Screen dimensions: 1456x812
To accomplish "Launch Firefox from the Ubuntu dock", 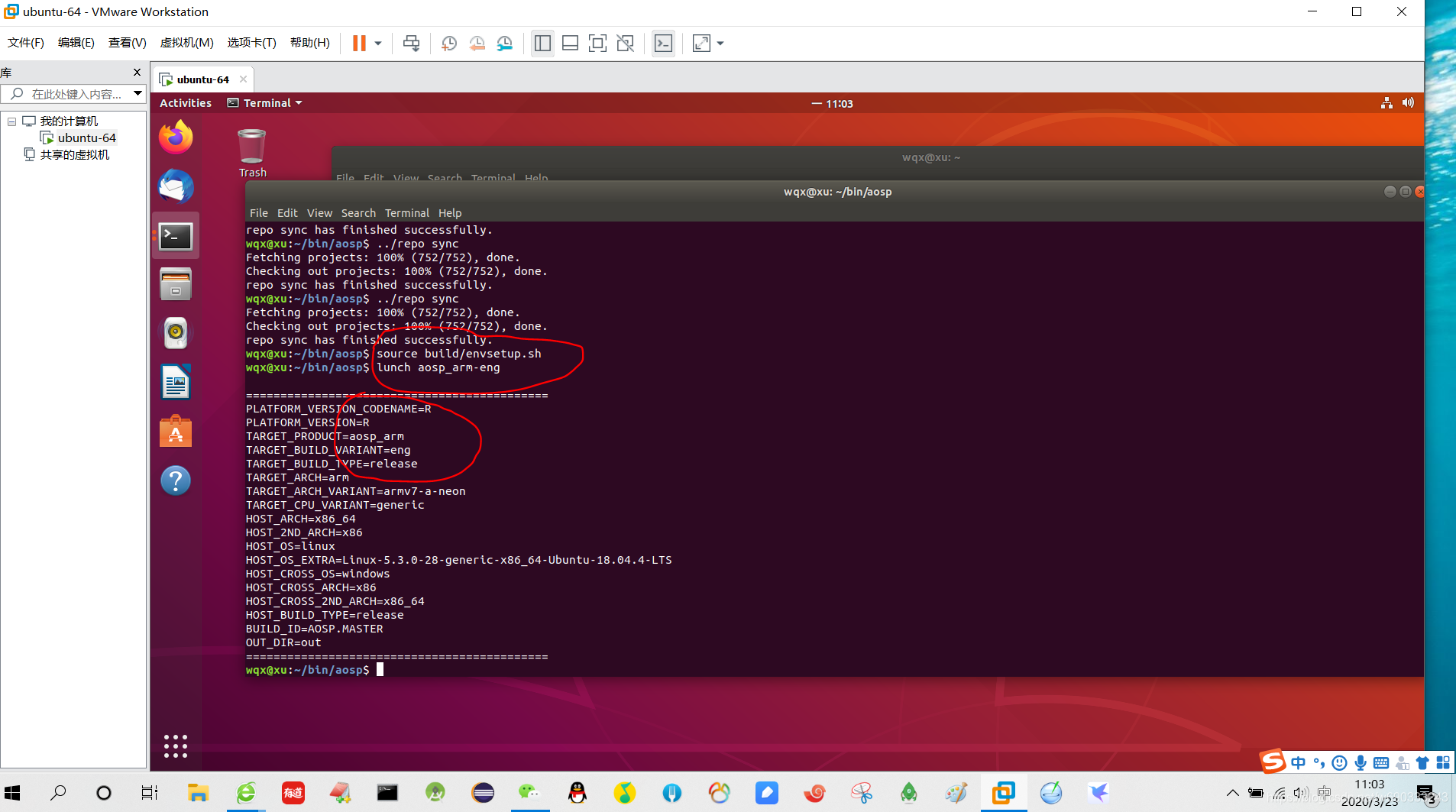I will [x=176, y=137].
